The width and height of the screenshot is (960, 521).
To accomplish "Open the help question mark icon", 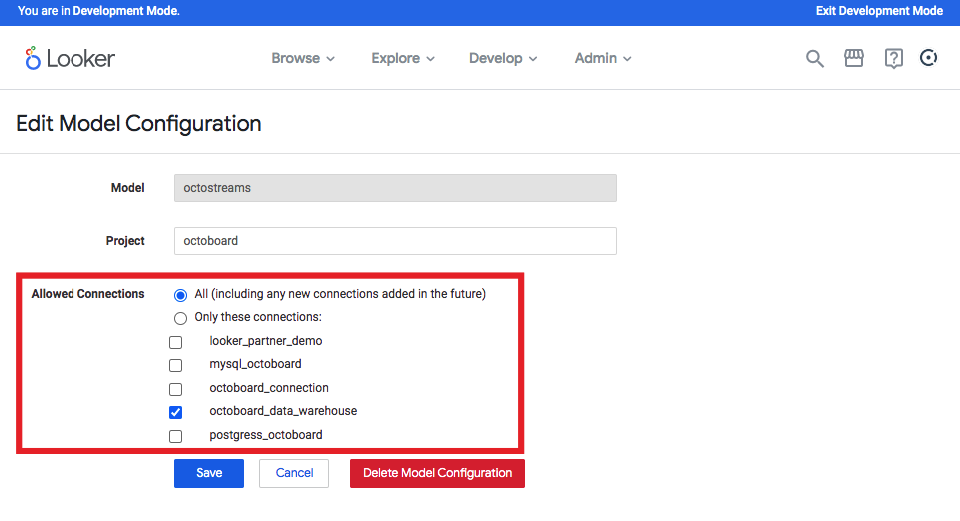I will click(x=893, y=59).
